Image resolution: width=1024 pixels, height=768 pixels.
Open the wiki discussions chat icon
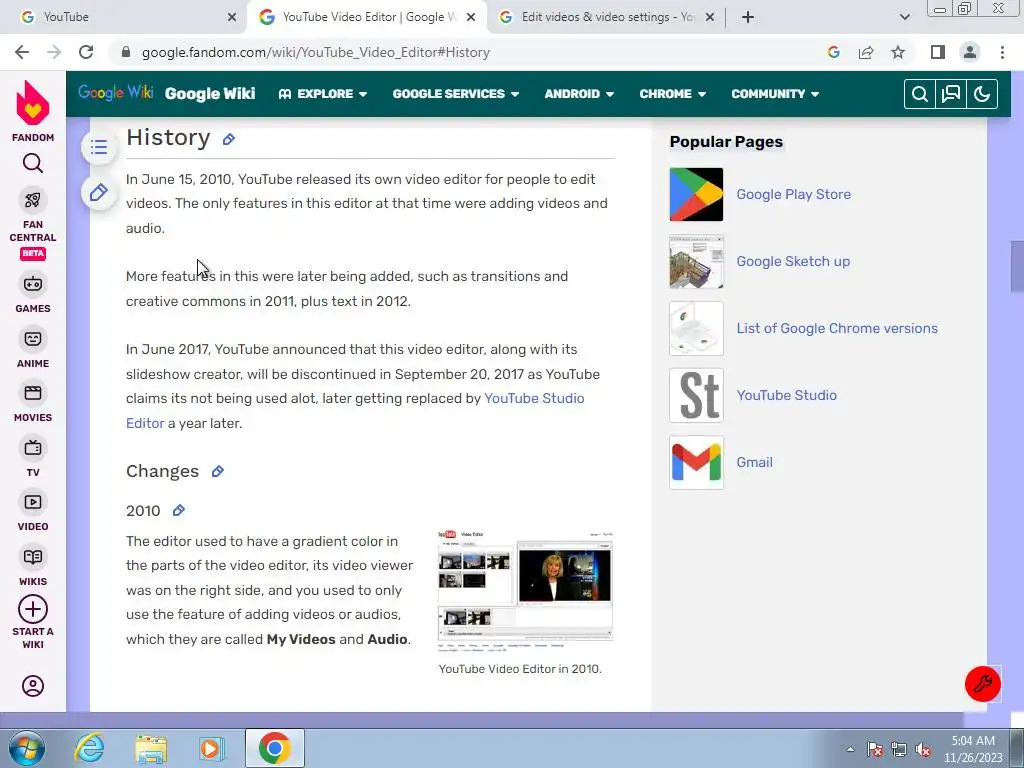[x=951, y=95]
